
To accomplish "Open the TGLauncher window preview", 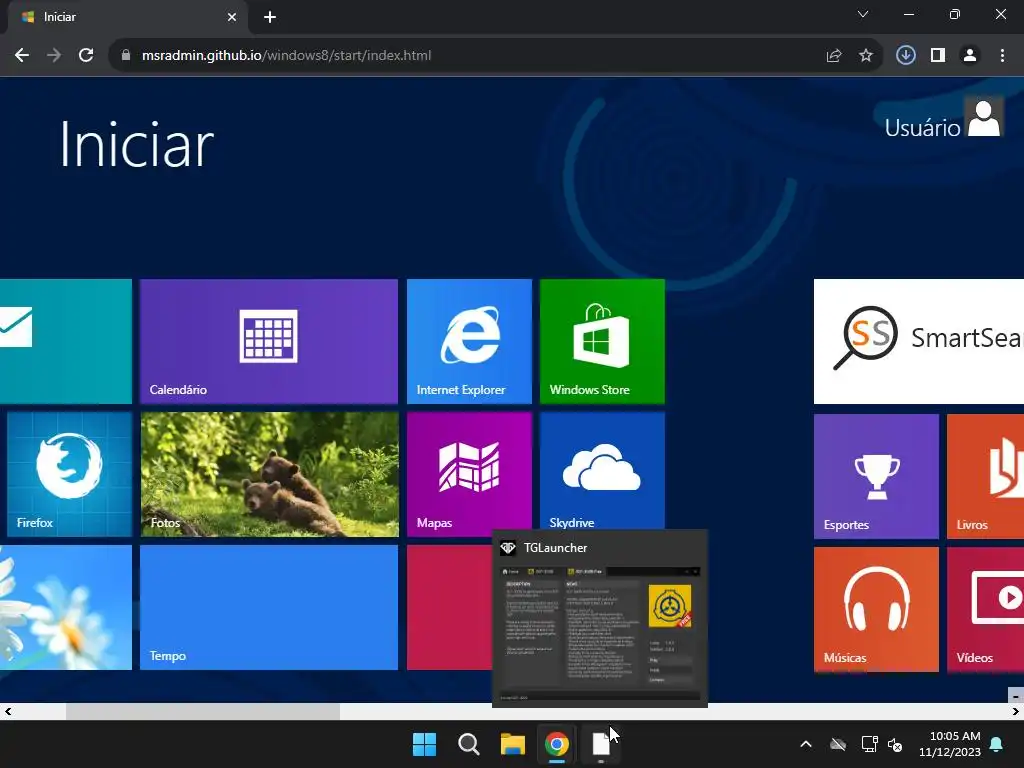I will pos(600,618).
